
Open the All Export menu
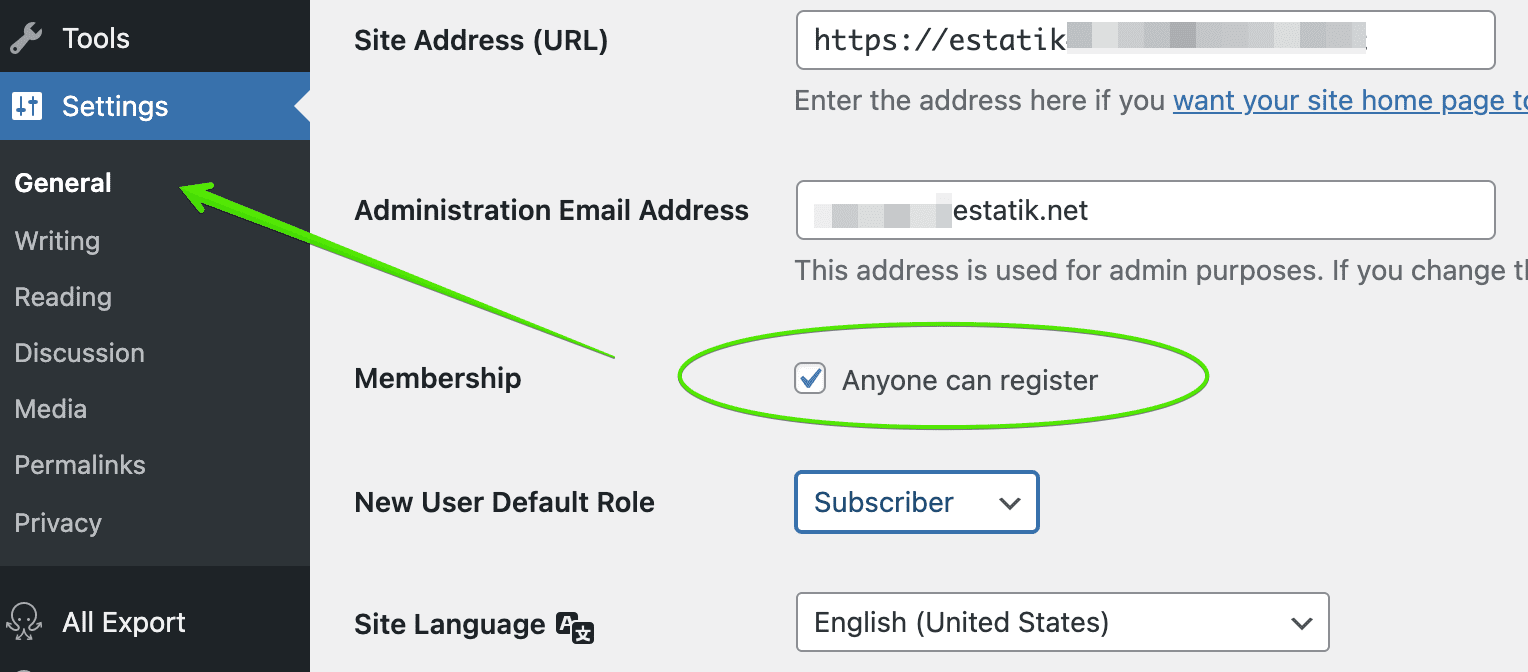click(x=123, y=622)
